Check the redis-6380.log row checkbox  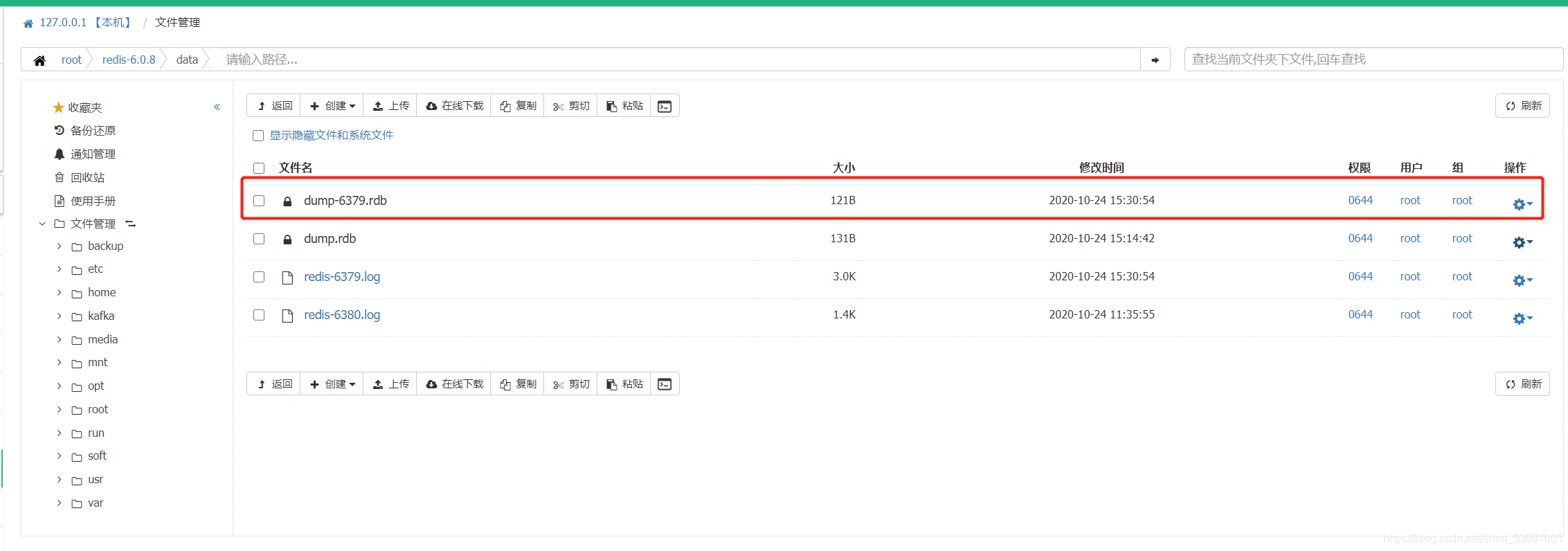tap(259, 315)
